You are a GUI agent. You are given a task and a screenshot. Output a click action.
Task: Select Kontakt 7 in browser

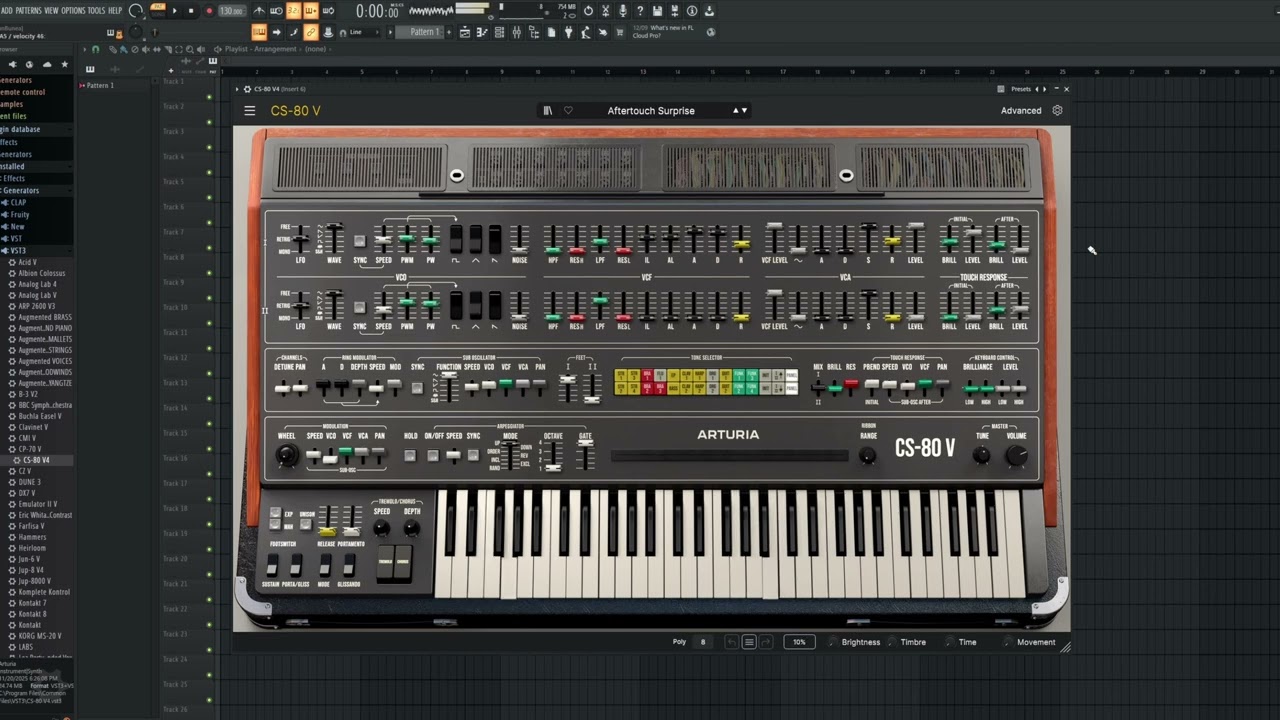[x=32, y=603]
